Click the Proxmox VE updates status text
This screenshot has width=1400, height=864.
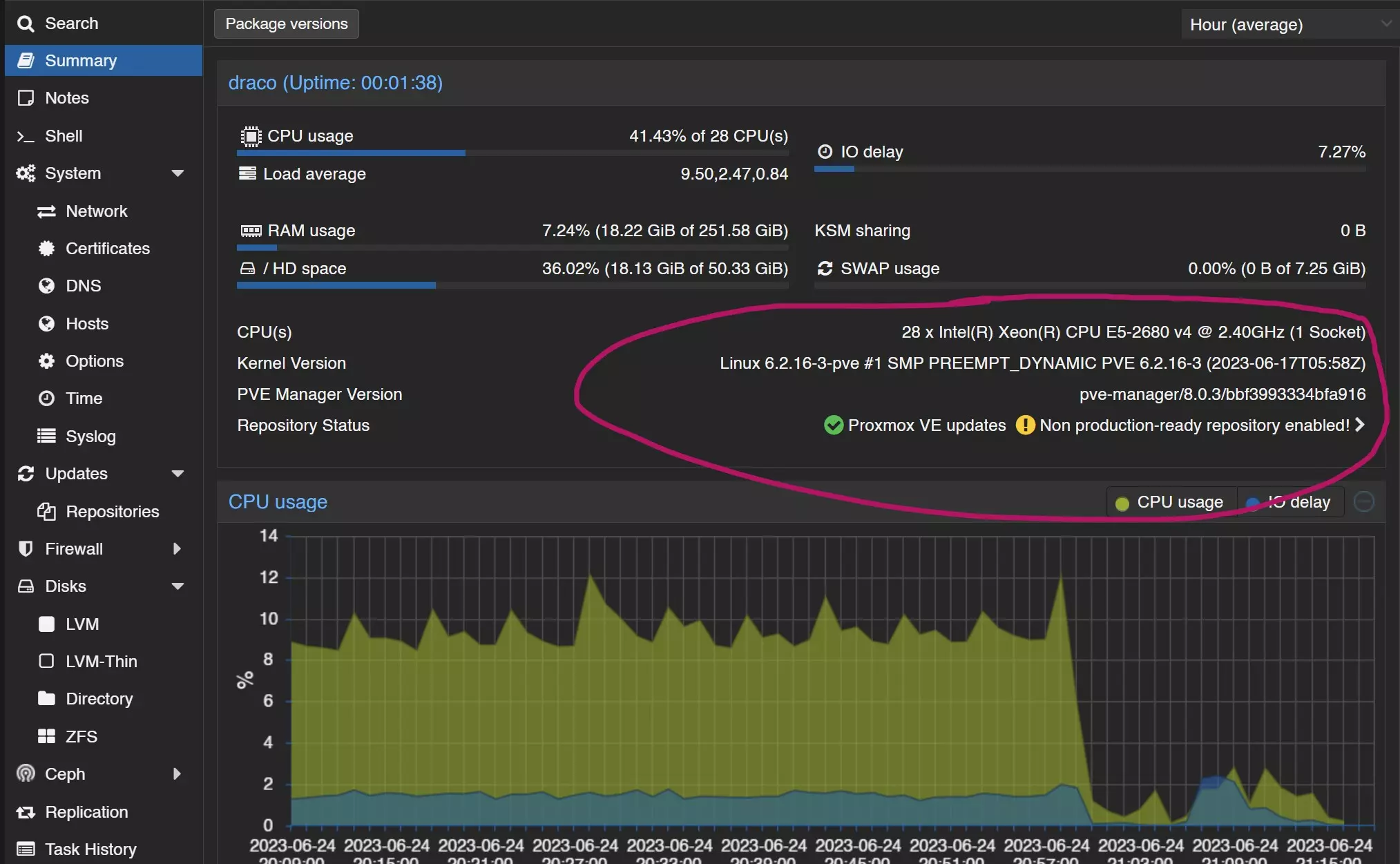(x=927, y=425)
